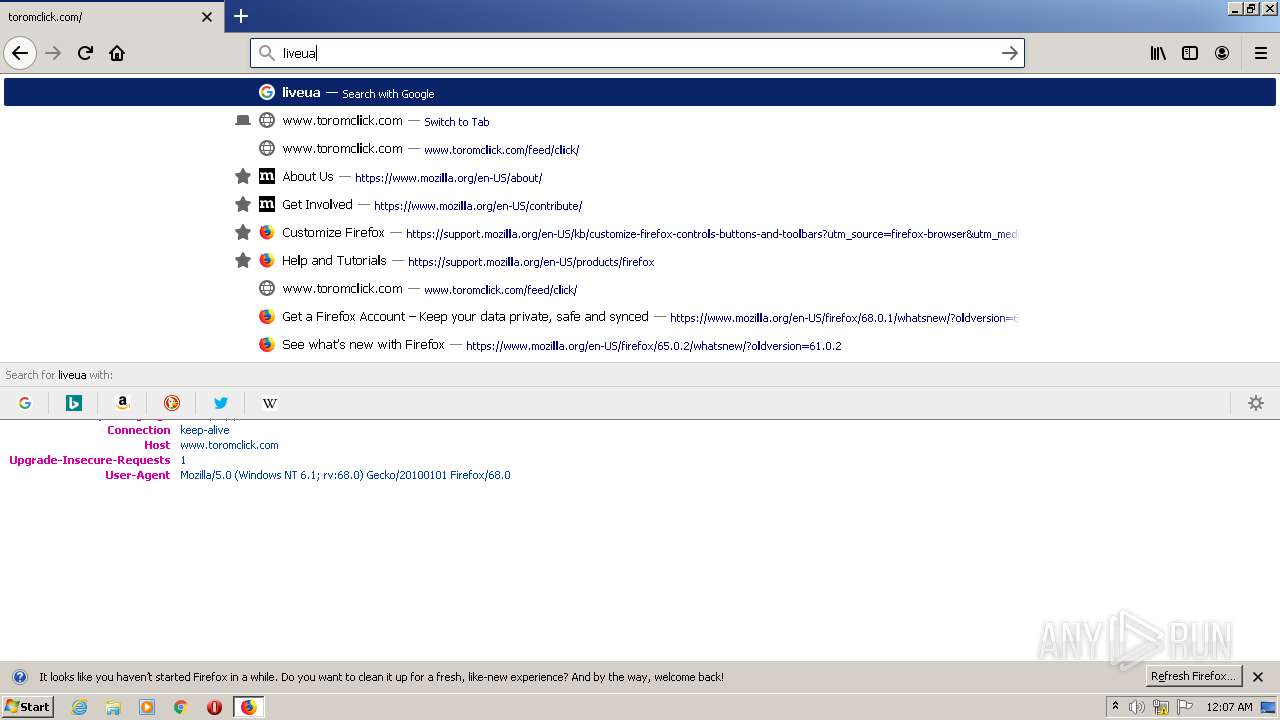Viewport: 1280px width, 720px height.
Task: Search with Google one-off engine icon
Action: coord(25,403)
